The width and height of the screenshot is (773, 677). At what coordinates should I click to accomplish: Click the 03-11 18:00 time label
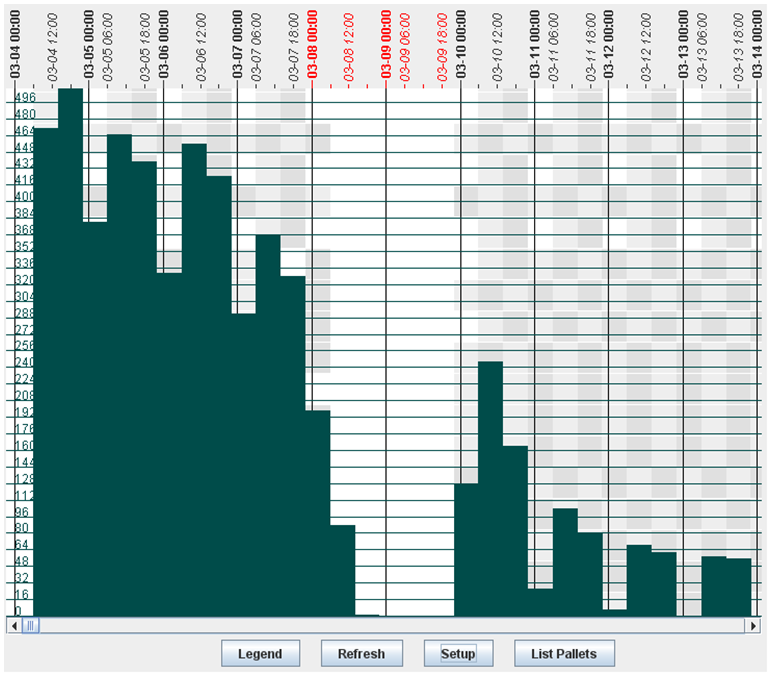coord(591,47)
